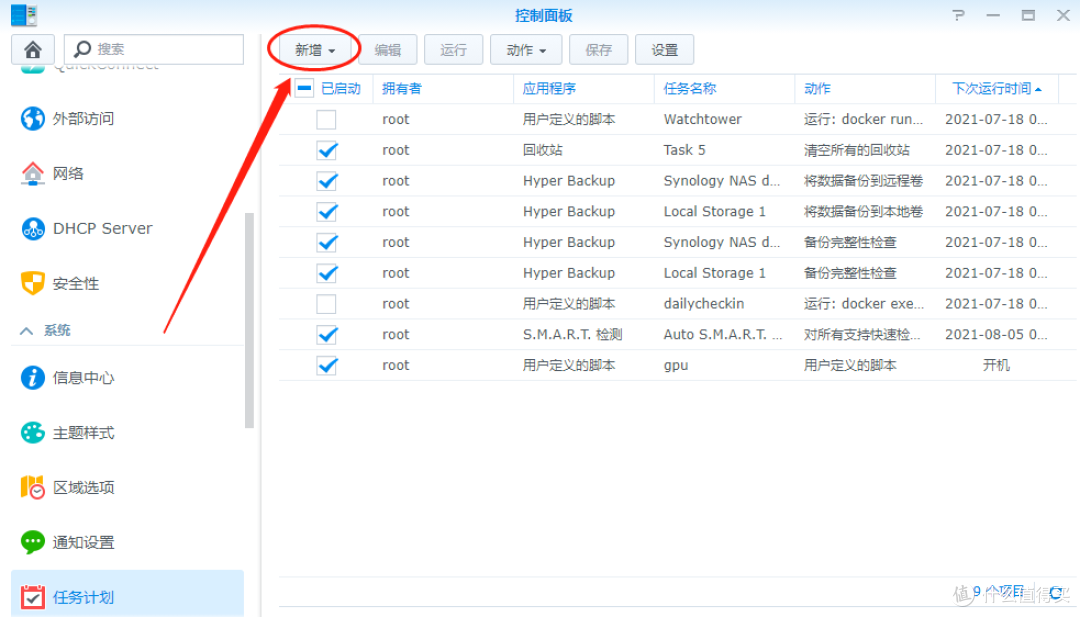Sort by 下次运行时间 column
Image resolution: width=1080 pixels, height=617 pixels.
click(x=996, y=88)
